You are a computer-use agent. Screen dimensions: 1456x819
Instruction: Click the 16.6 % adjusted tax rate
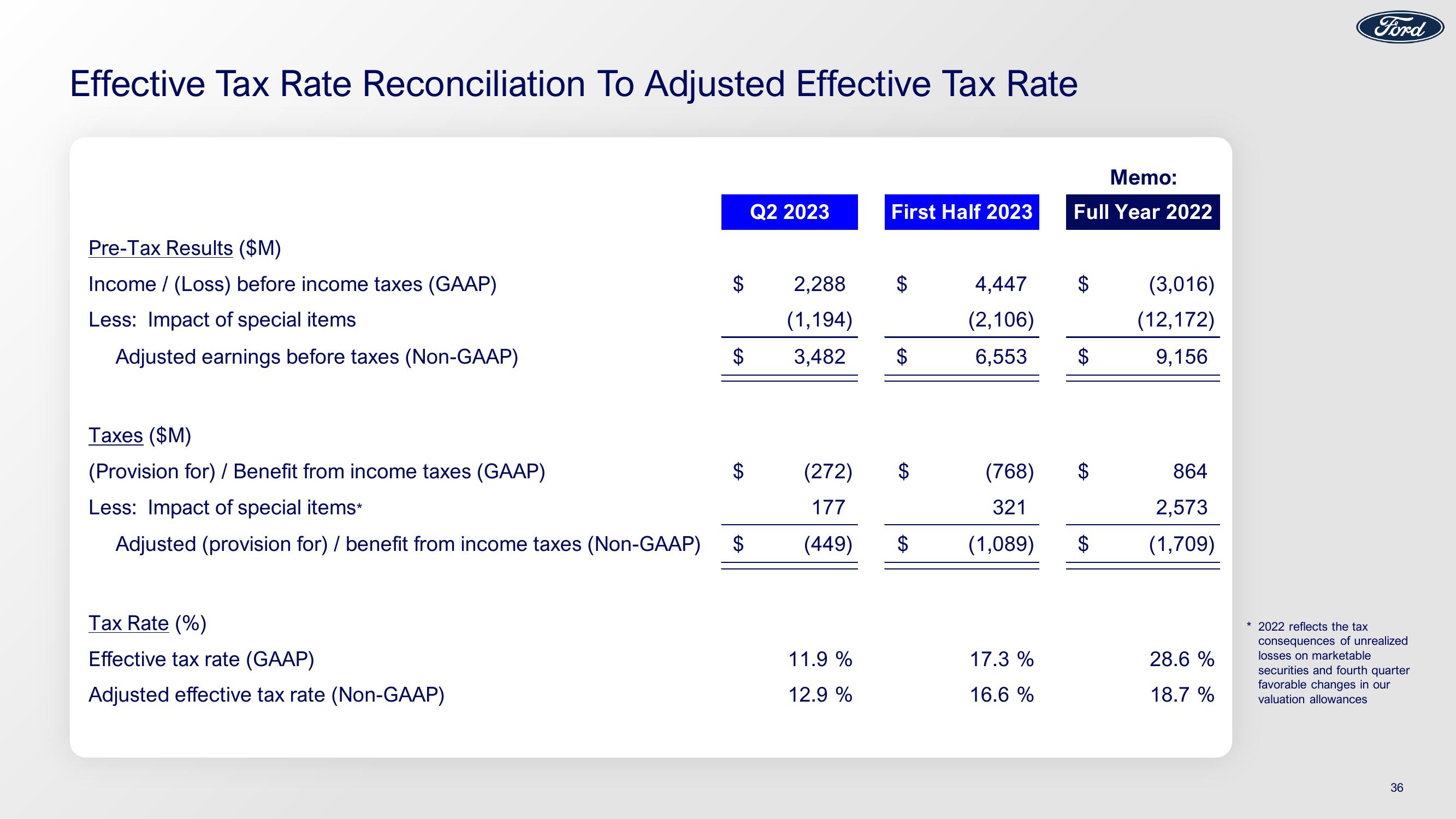coord(1002,695)
